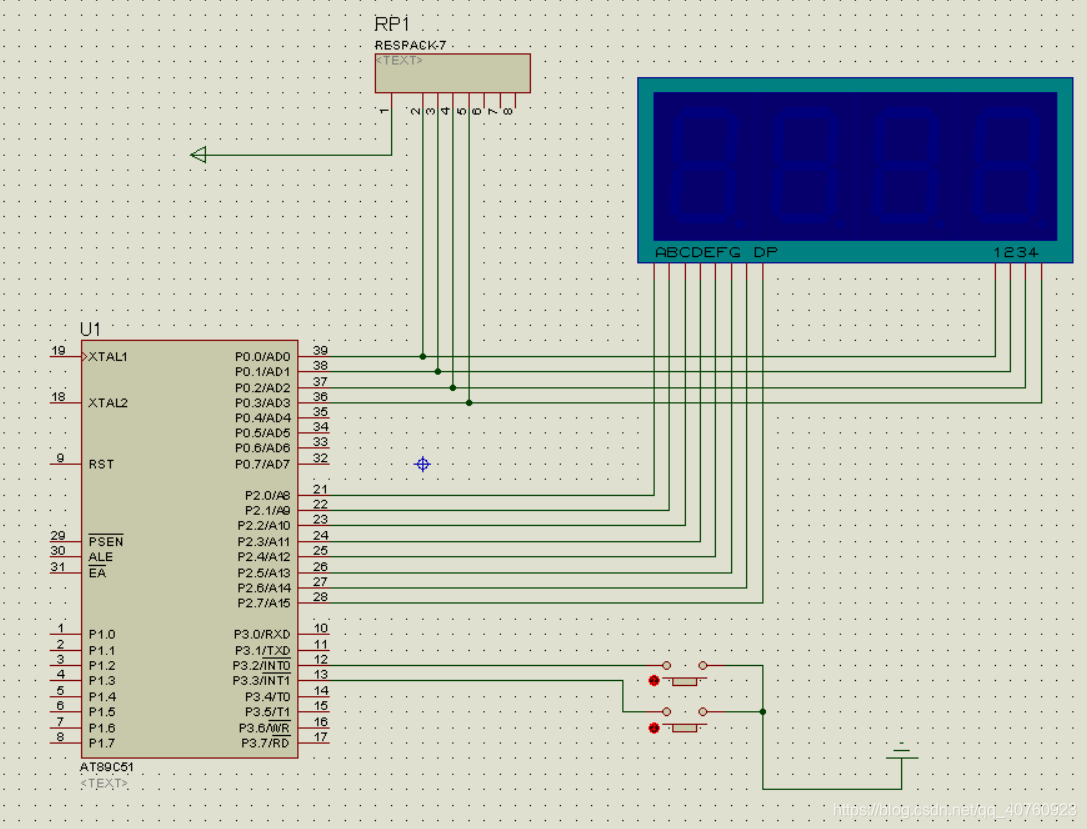
Task: Click the upper pushbutton actuator on P3.2 line
Action: [684, 682]
